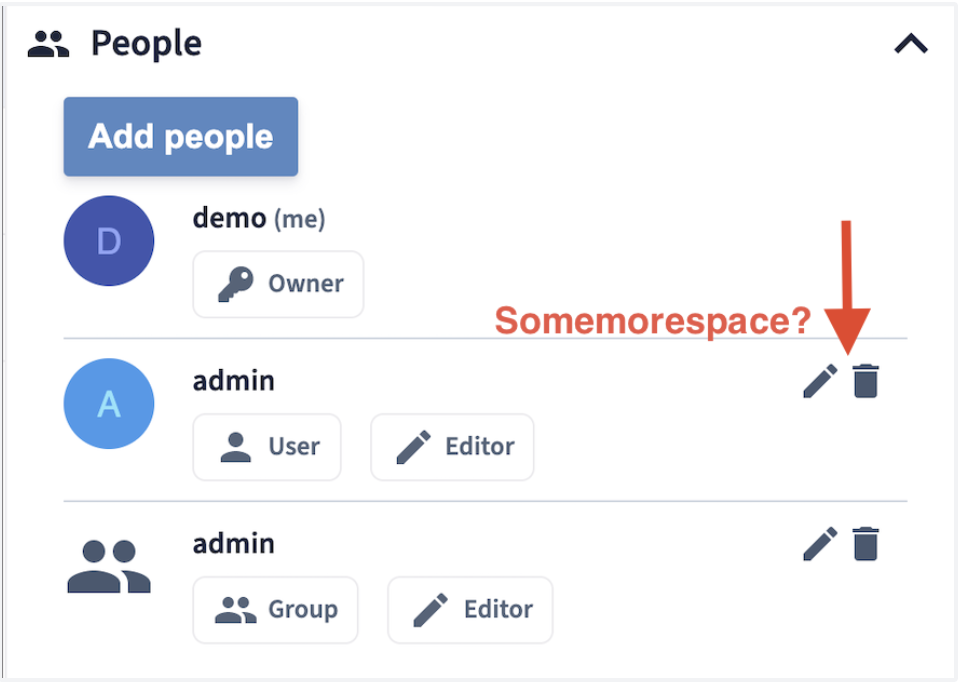Click admin group's Editor role badge

(470, 610)
